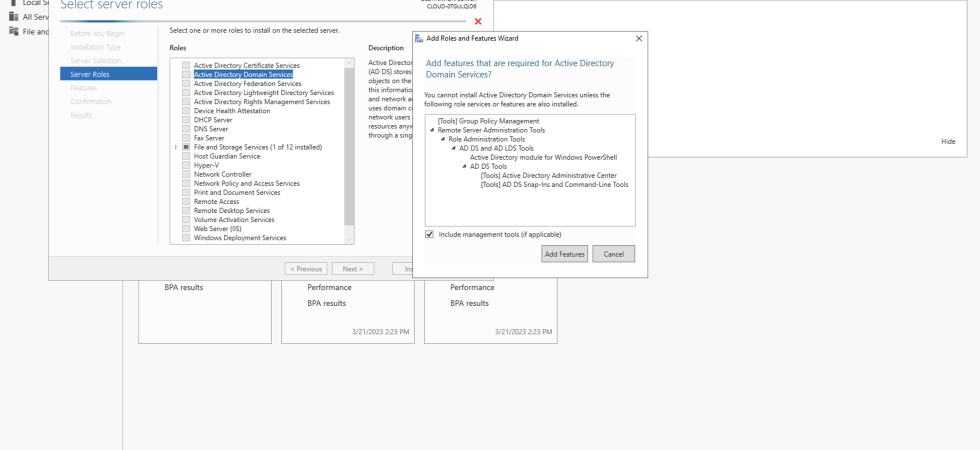Uncheck Include management tools (if applicable)
Image resolution: width=980 pixels, height=450 pixels.
tap(429, 234)
